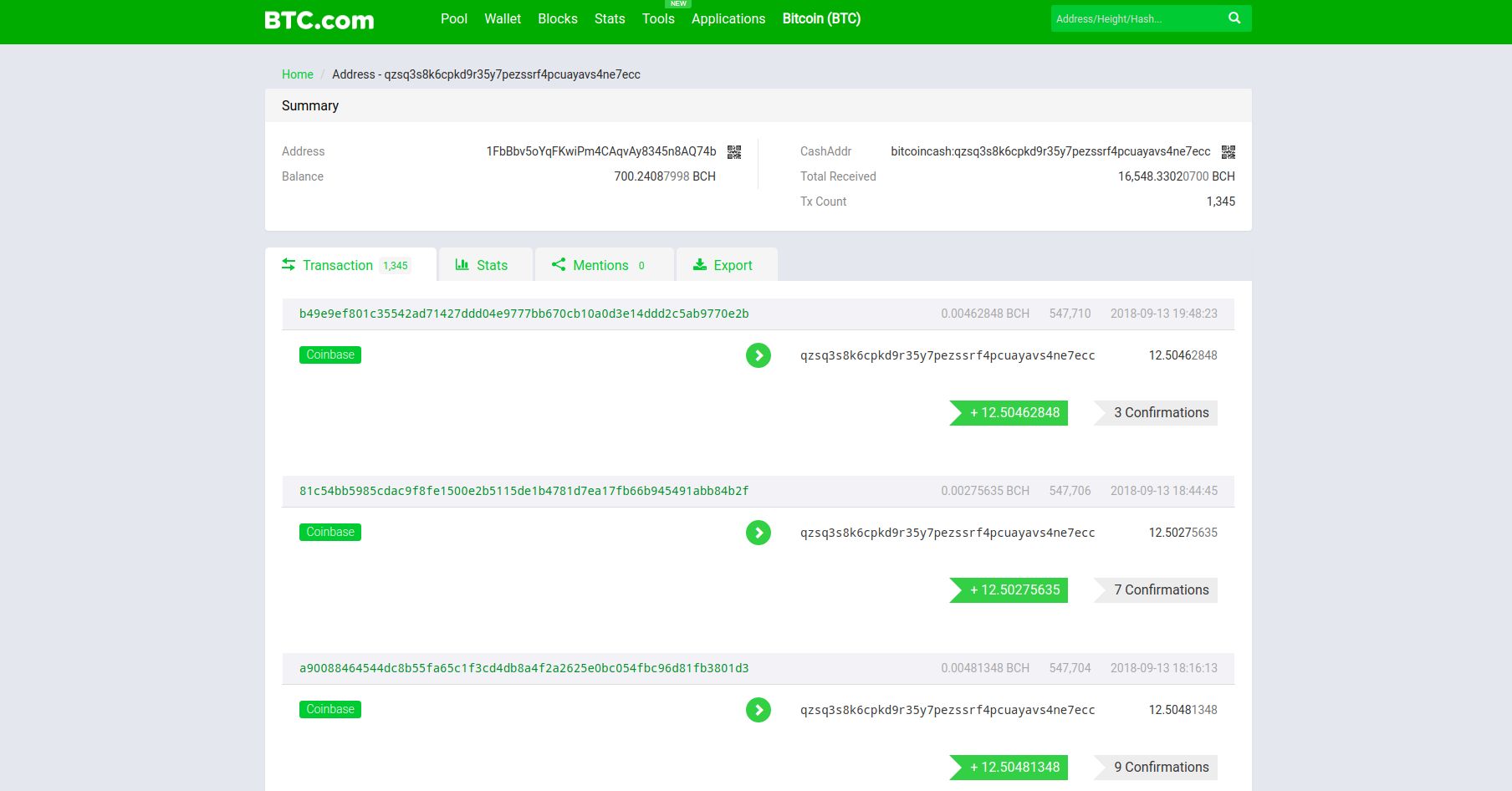Click the bar-chart icon on the Stats tab
Image resolution: width=1512 pixels, height=791 pixels.
(463, 264)
